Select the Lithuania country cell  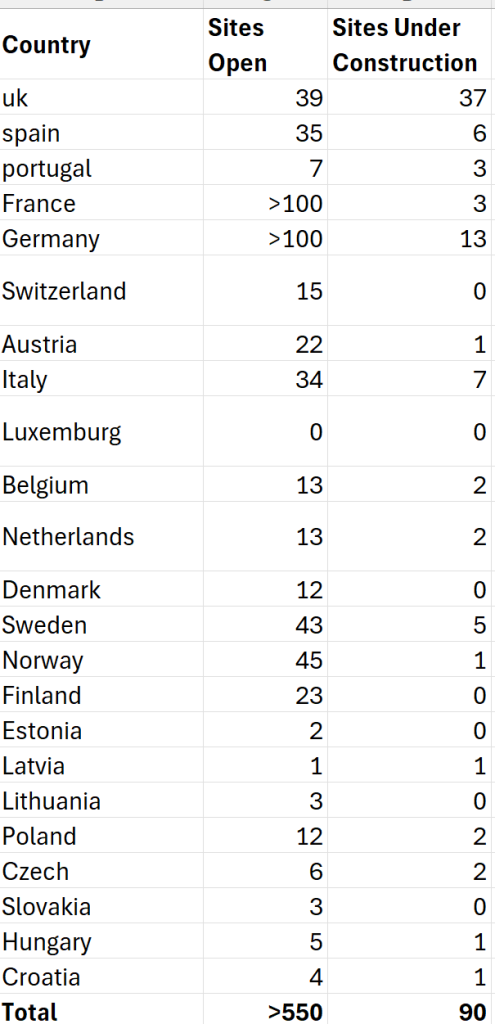[x=101, y=801]
